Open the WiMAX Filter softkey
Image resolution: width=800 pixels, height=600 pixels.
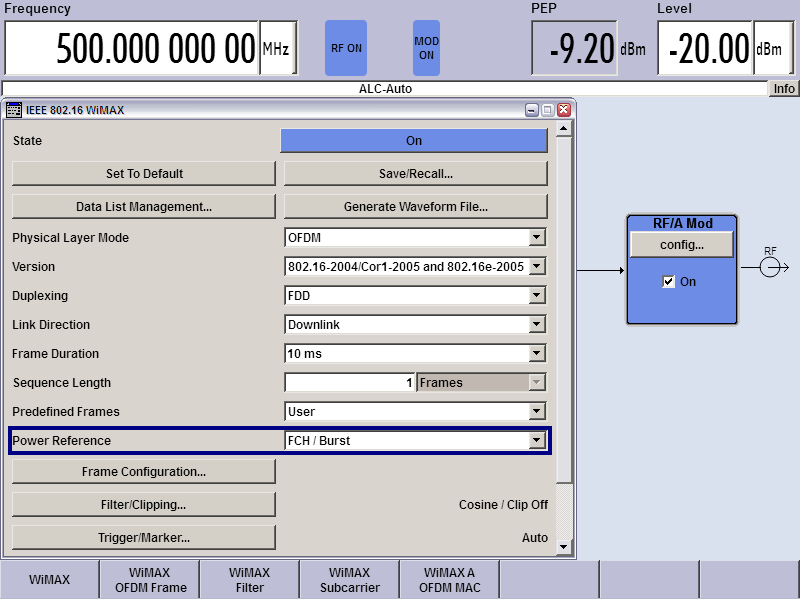point(249,580)
